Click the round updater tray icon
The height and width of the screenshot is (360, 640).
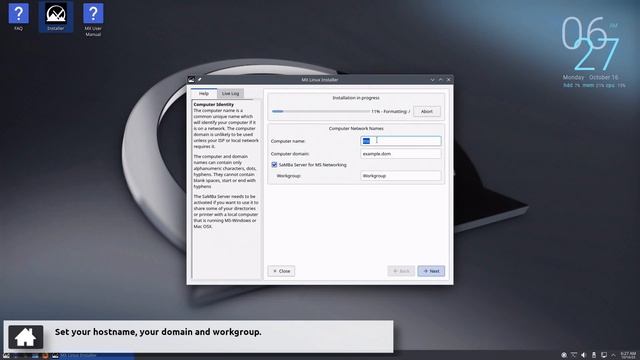click(564, 355)
